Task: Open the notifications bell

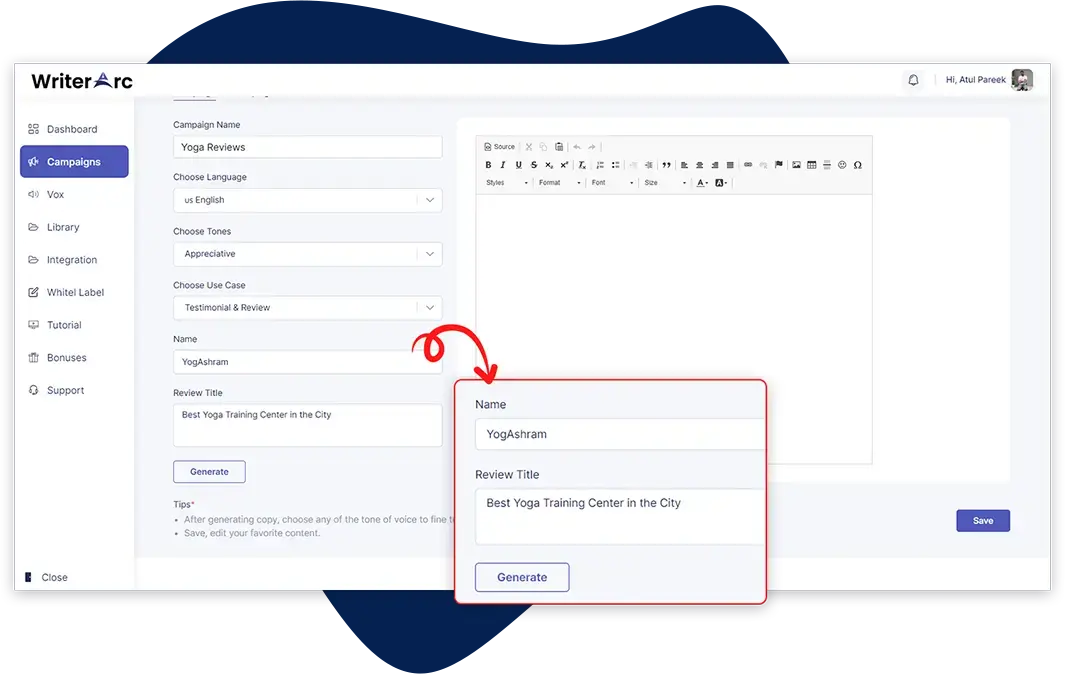Action: (913, 80)
